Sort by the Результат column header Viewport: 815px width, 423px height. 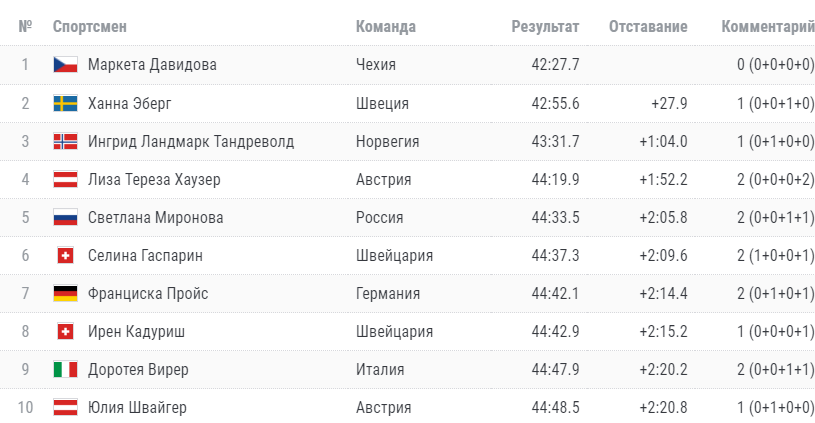pyautogui.click(x=545, y=26)
